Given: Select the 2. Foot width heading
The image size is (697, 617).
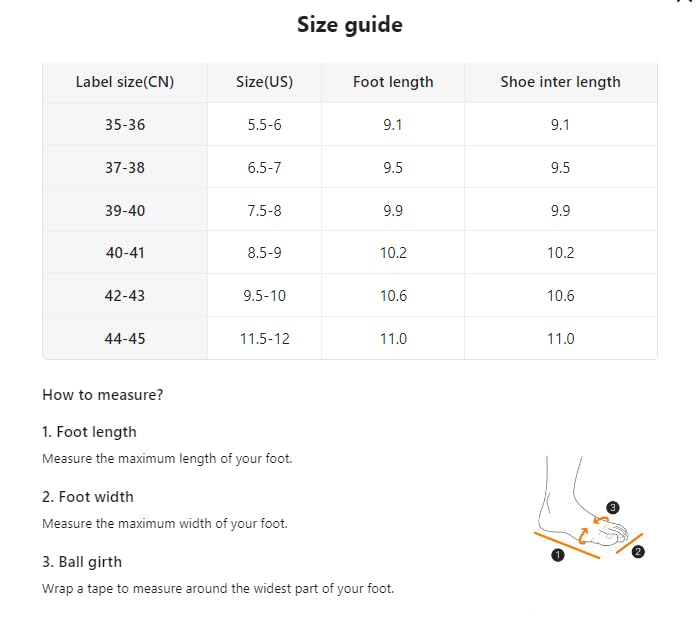Looking at the screenshot, I should coord(88,497).
